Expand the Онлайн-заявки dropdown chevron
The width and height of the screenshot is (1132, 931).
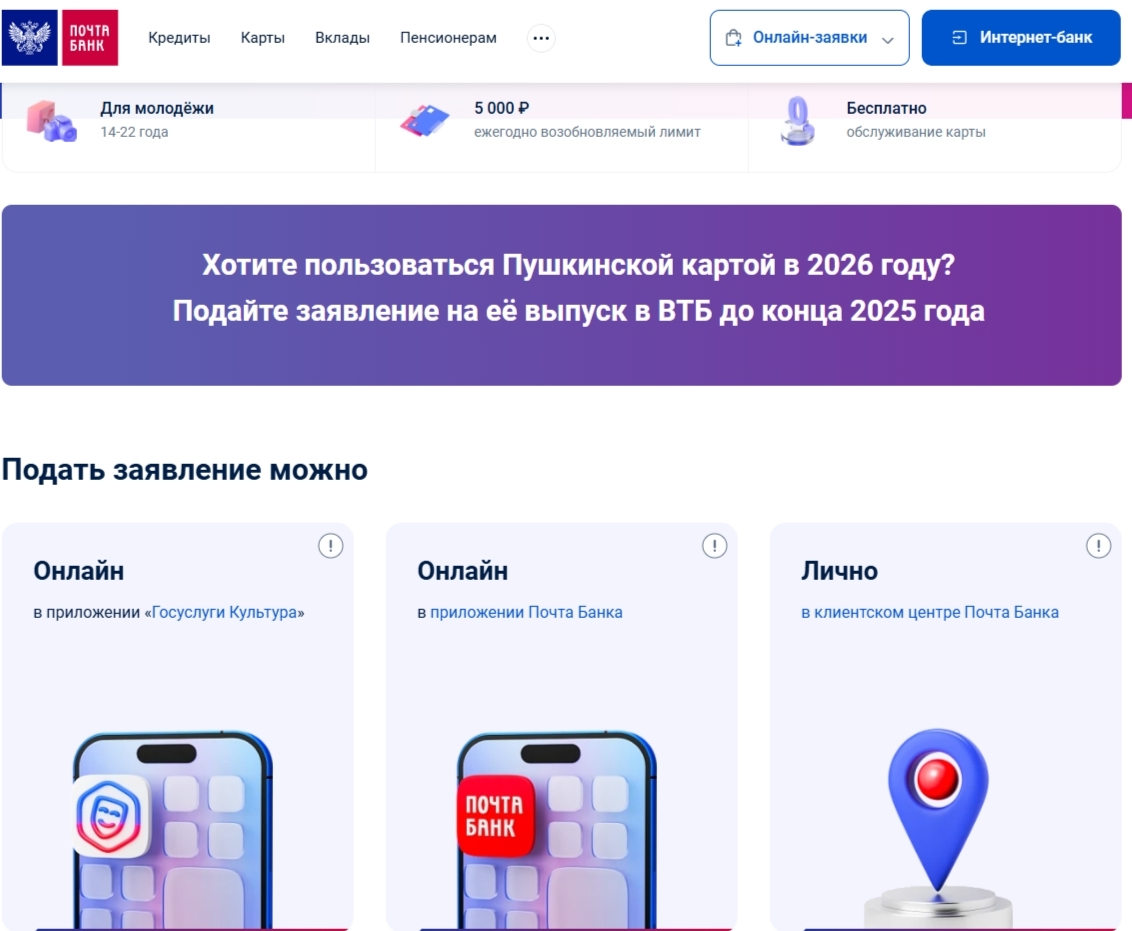point(888,40)
